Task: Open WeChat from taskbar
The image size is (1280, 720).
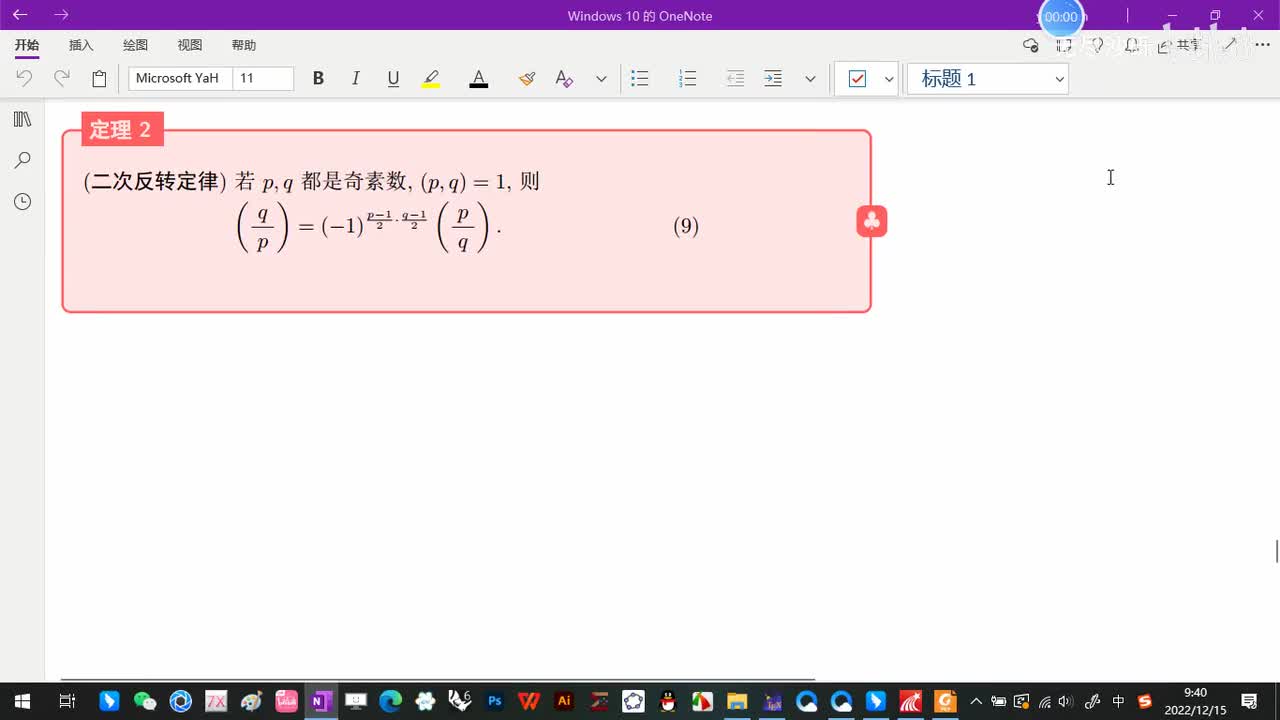Action: tap(145, 701)
